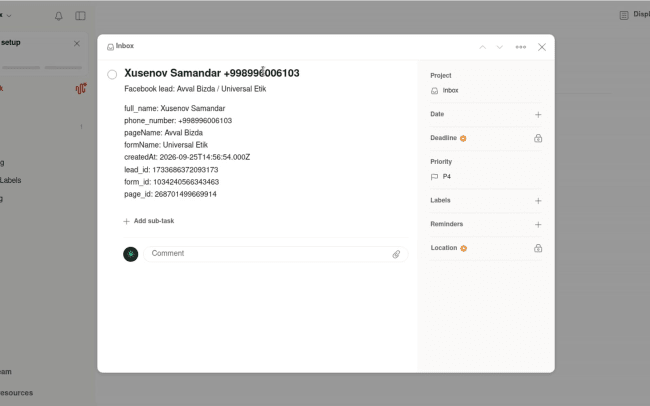Click the full_name: Xusenov Samandar line
The image size is (650, 406).
point(175,108)
